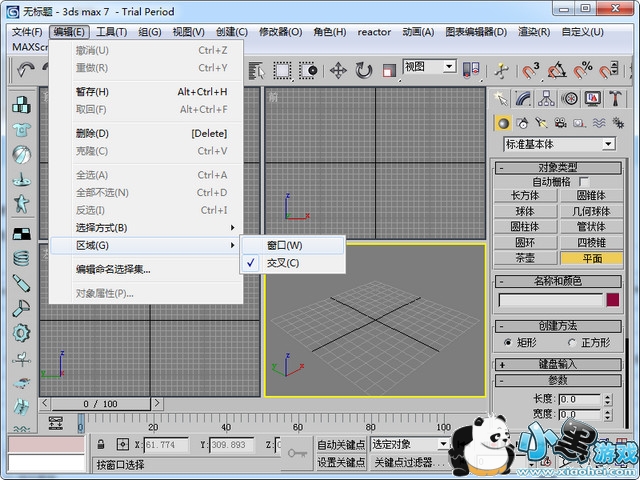Click the object color swatch
Viewport: 640px width, 480px height.
point(614,299)
